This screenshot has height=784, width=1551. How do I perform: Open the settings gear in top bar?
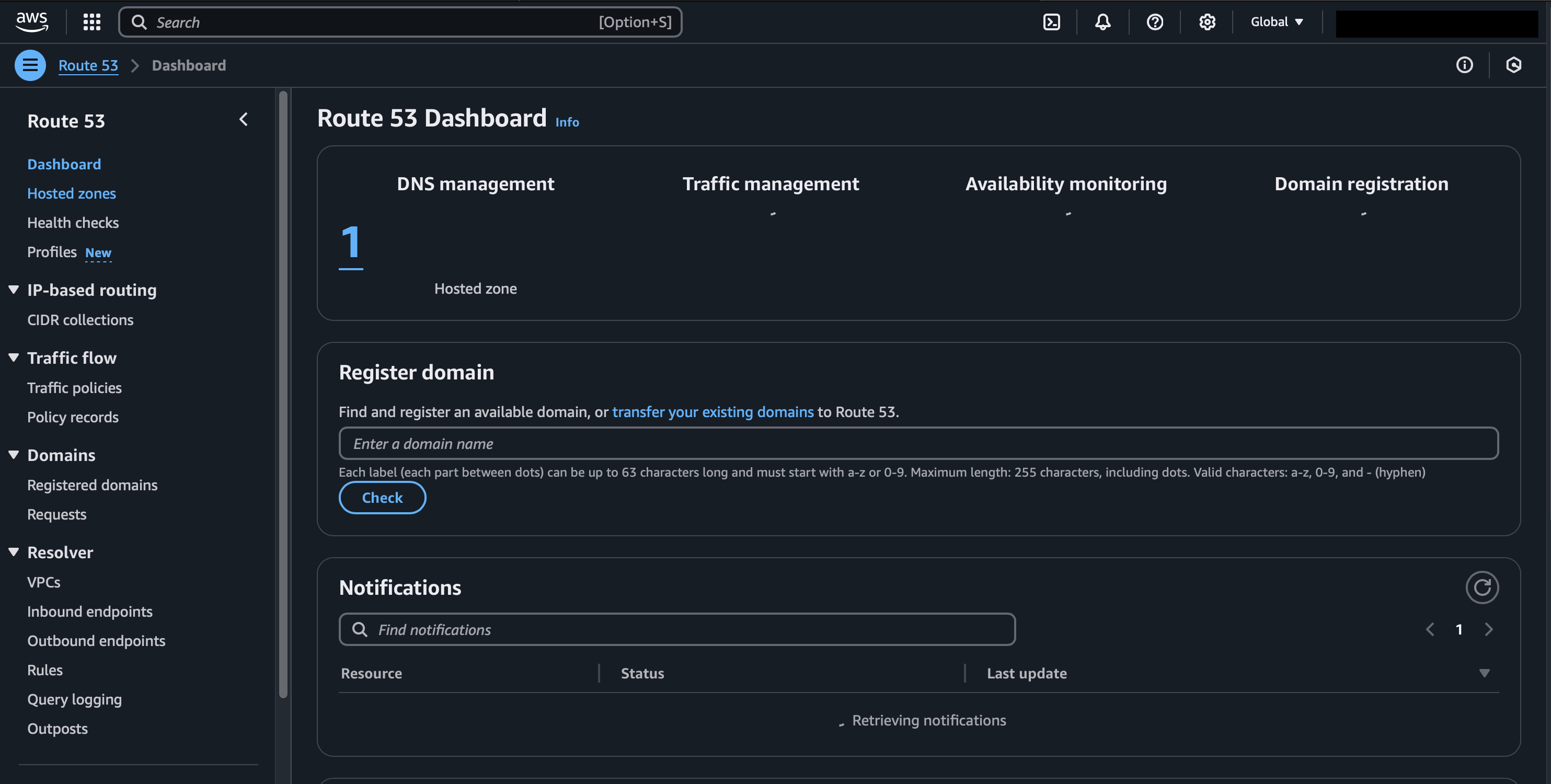click(x=1207, y=22)
